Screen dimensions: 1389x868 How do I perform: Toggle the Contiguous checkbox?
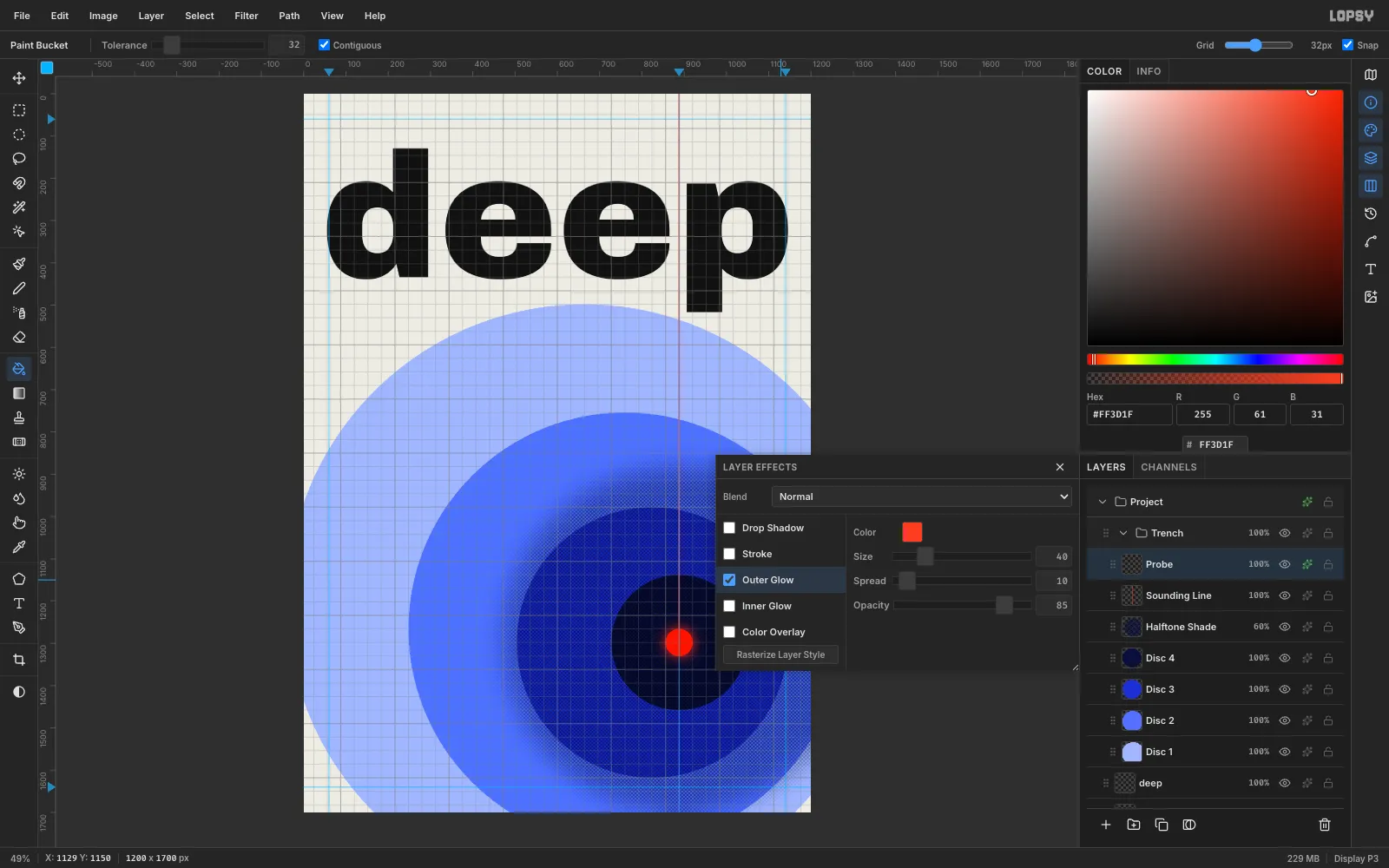coord(324,45)
